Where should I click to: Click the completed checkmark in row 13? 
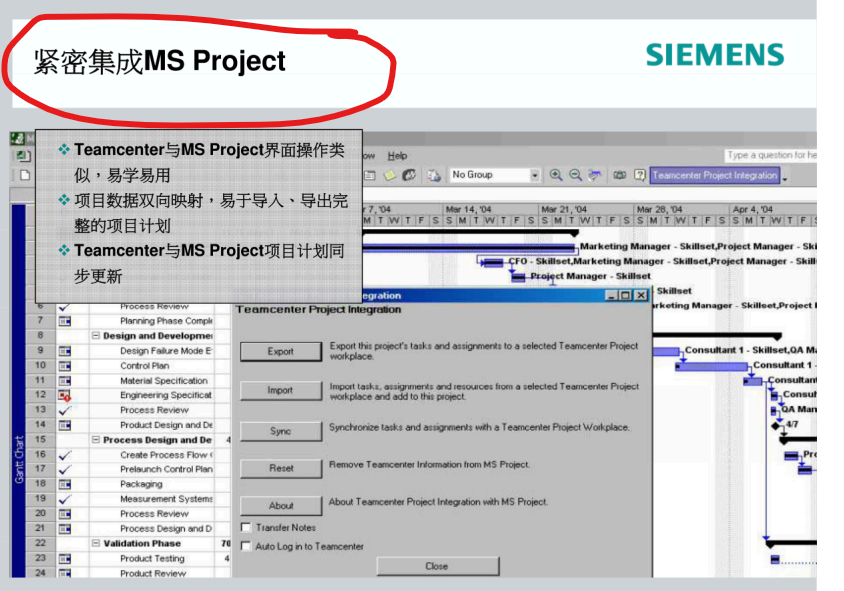[x=65, y=411]
